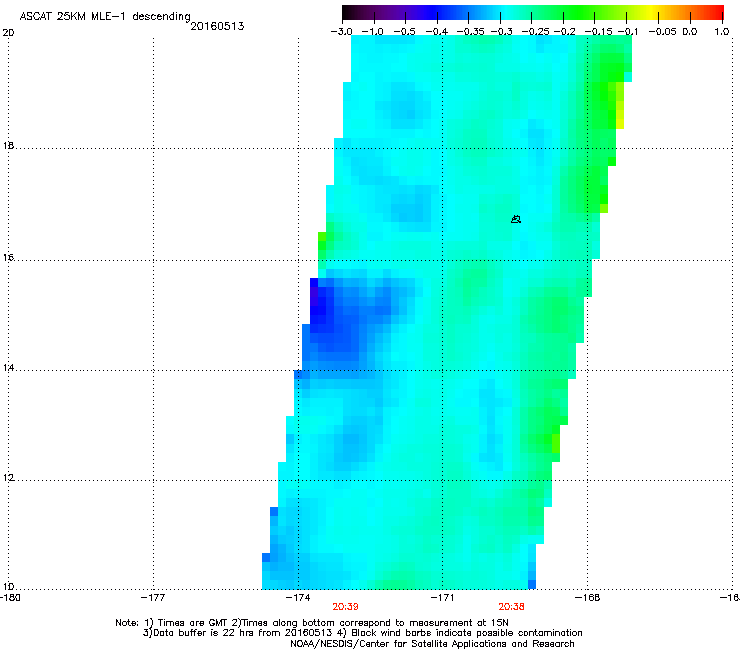Click the color bar label '-0.2'
This screenshot has height=650, width=740.
[564, 32]
